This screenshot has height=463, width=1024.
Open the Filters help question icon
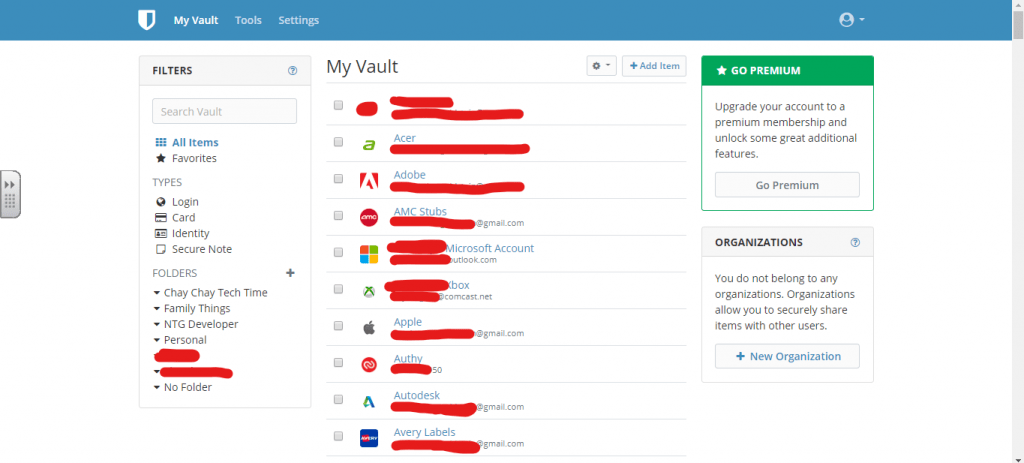tap(293, 71)
